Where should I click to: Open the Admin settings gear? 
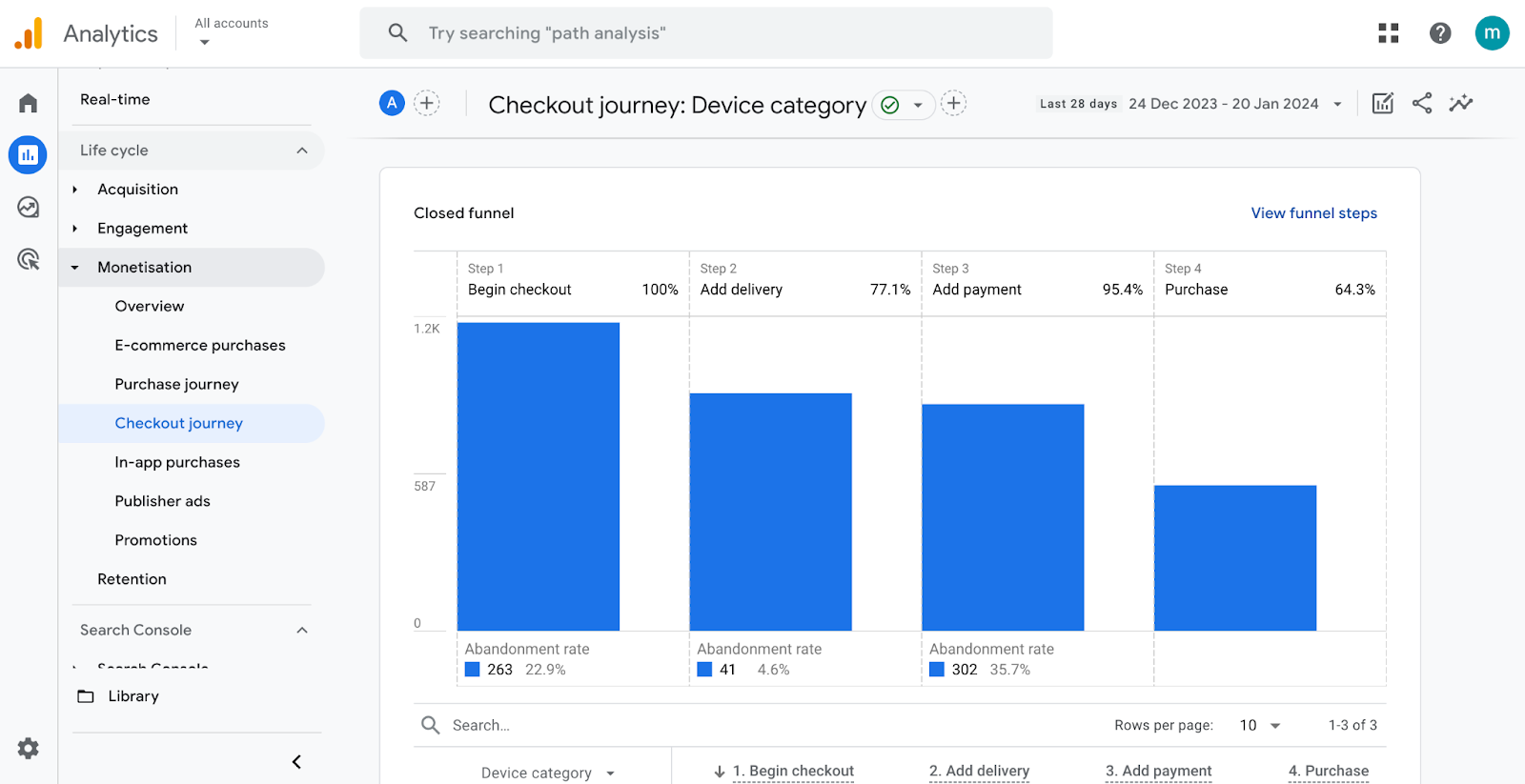(28, 749)
